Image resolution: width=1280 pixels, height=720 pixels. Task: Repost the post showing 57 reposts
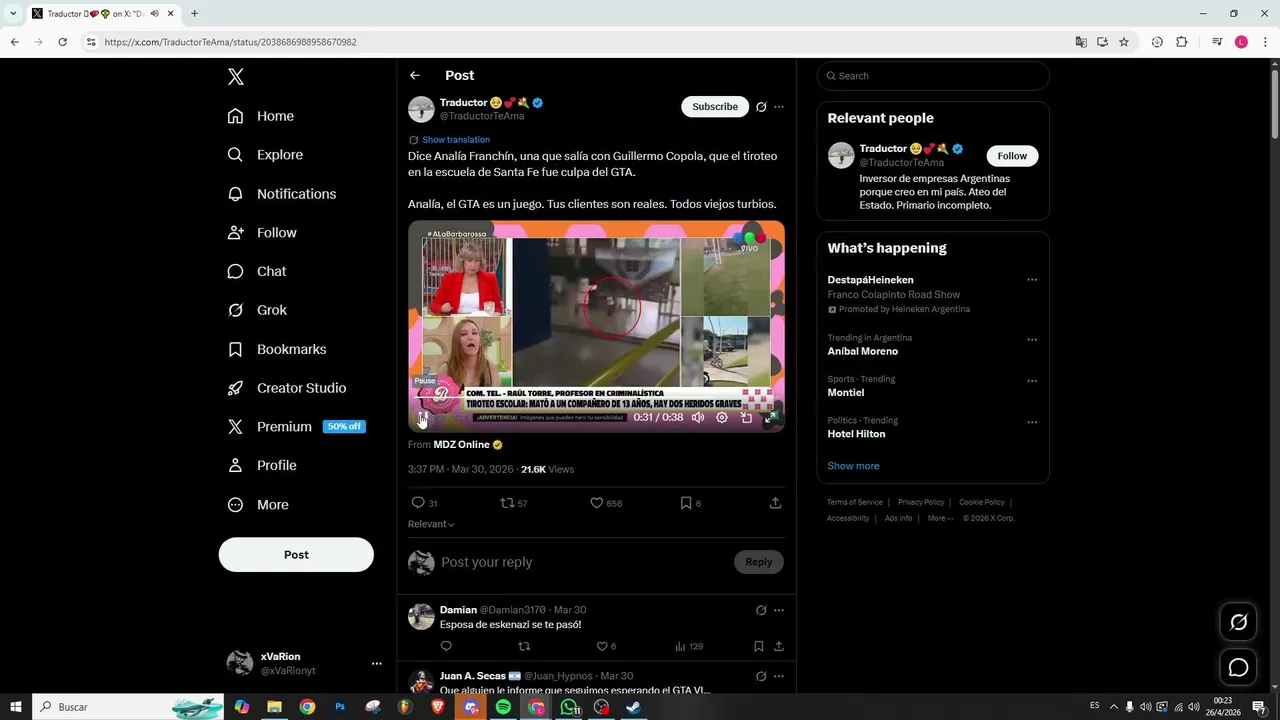coord(514,503)
